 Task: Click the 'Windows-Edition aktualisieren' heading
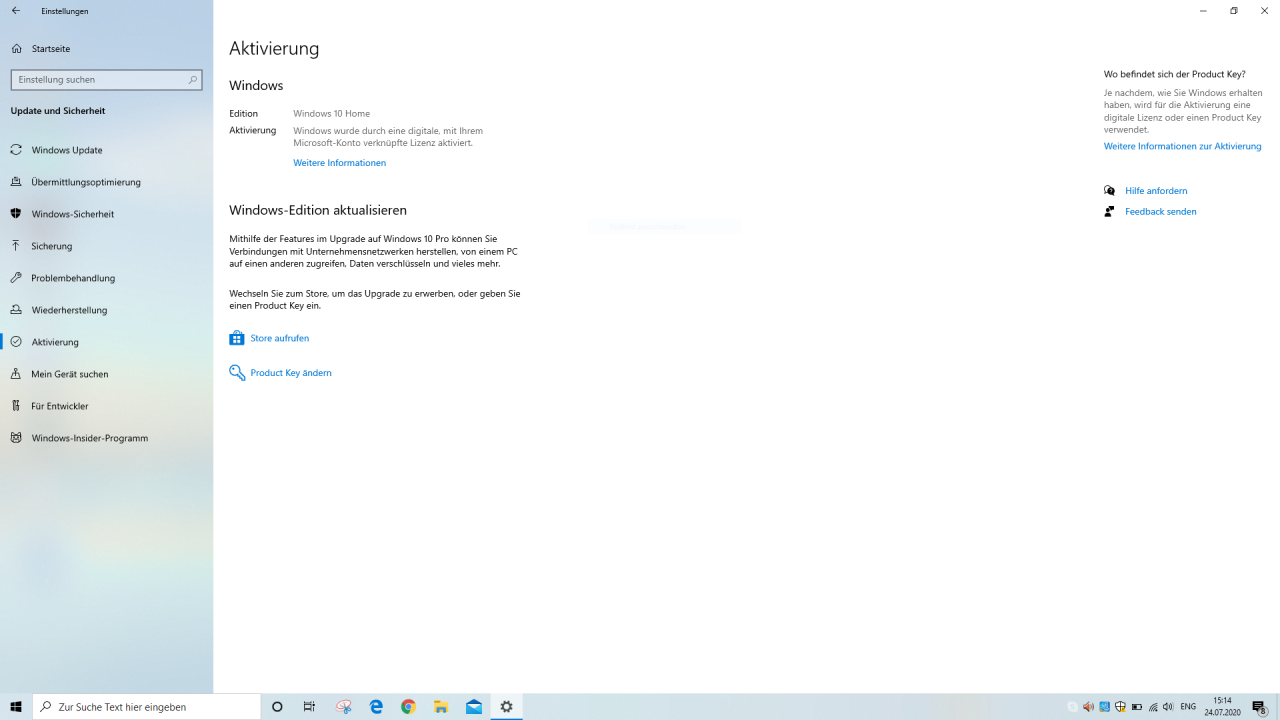point(318,210)
